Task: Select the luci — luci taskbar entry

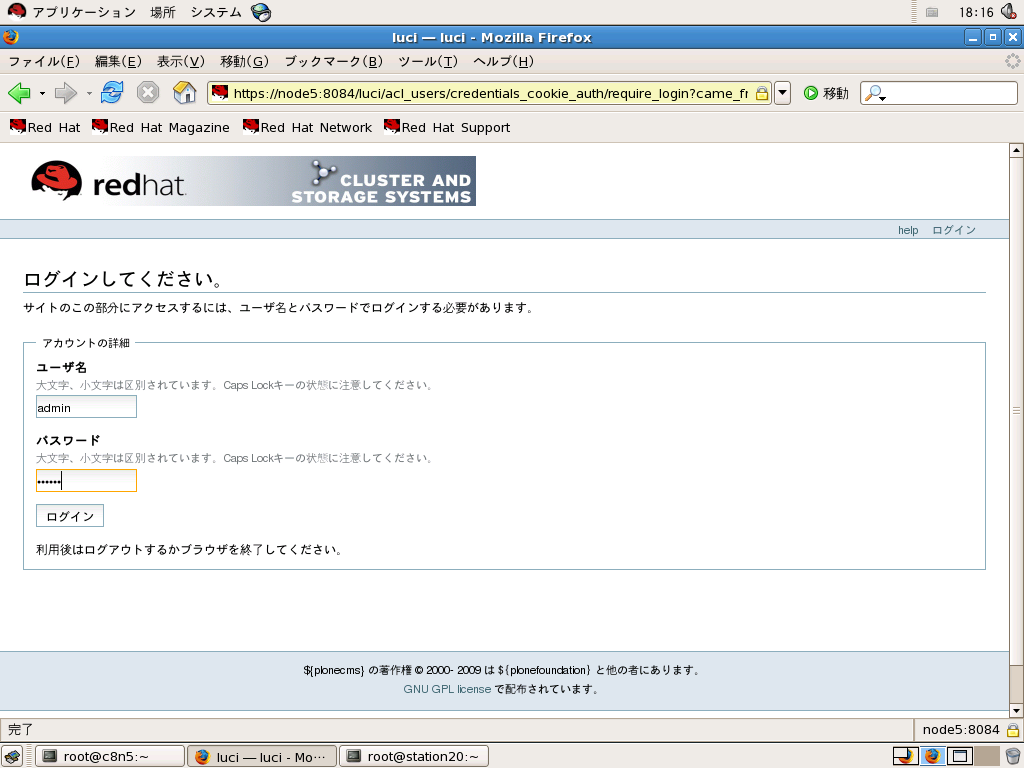Action: [x=262, y=756]
